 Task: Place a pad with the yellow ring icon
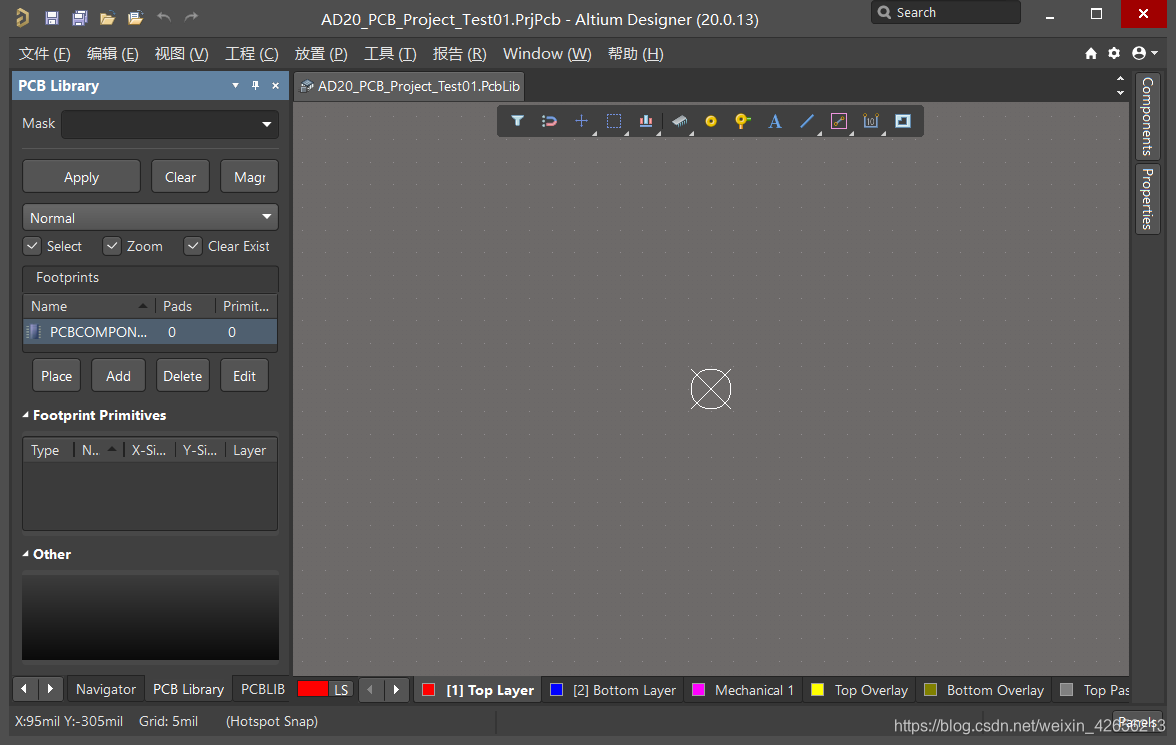click(711, 121)
